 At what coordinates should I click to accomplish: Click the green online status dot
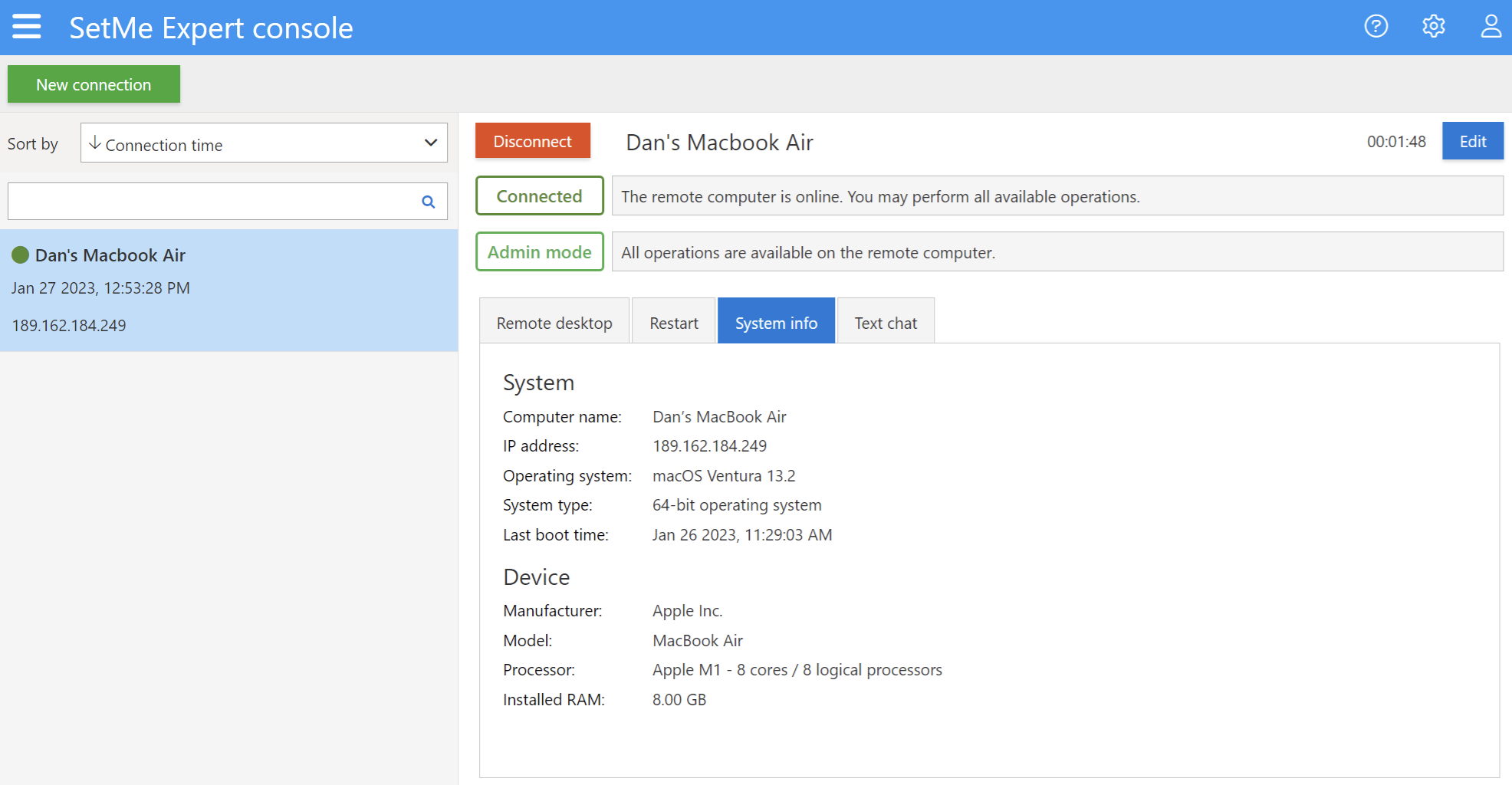pos(21,255)
